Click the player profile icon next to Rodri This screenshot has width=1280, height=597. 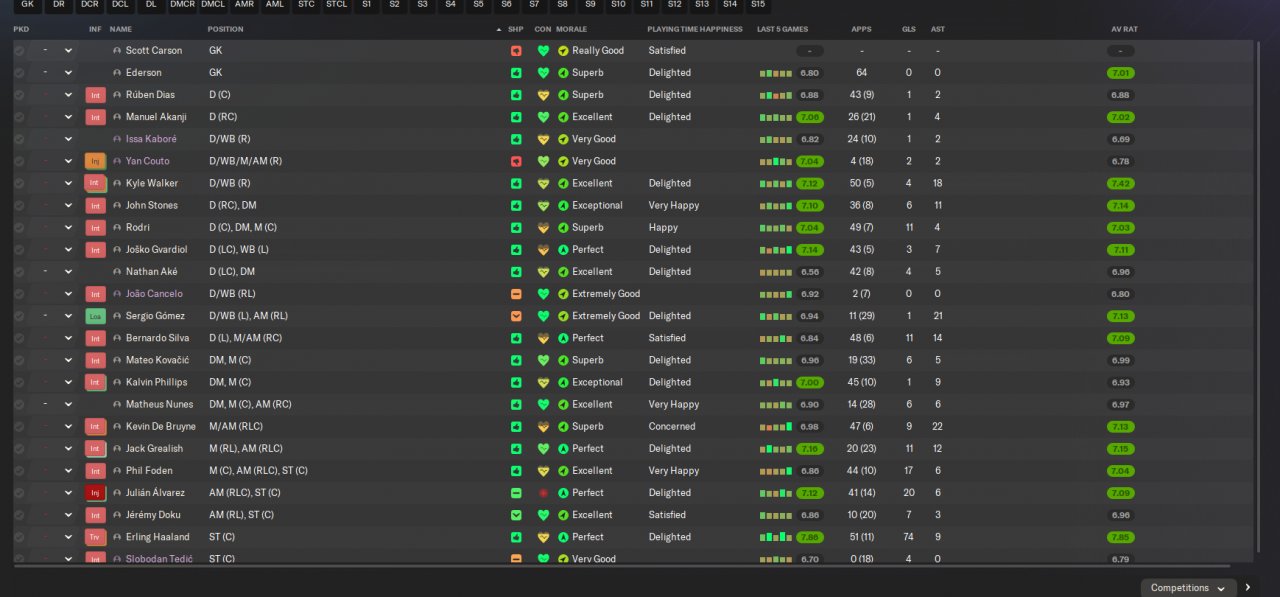pos(117,227)
